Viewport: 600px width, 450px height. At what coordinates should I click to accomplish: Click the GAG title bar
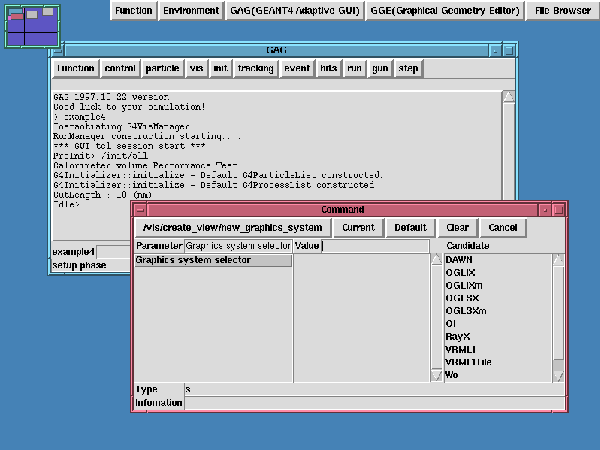tap(277, 50)
